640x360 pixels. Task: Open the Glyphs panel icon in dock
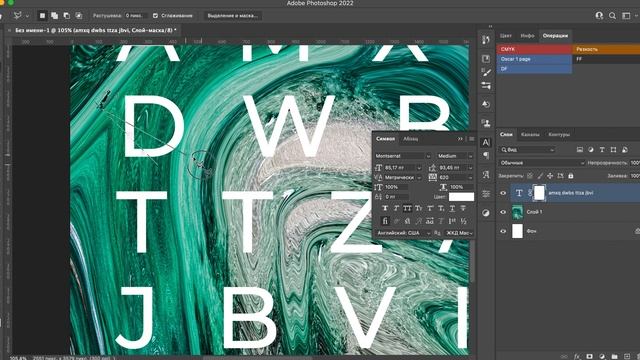point(486,175)
